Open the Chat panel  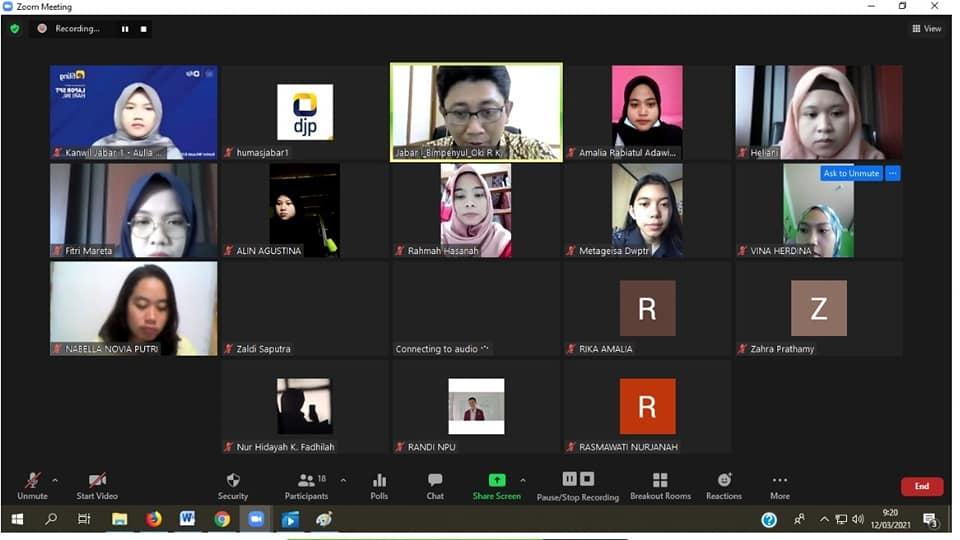pyautogui.click(x=435, y=481)
